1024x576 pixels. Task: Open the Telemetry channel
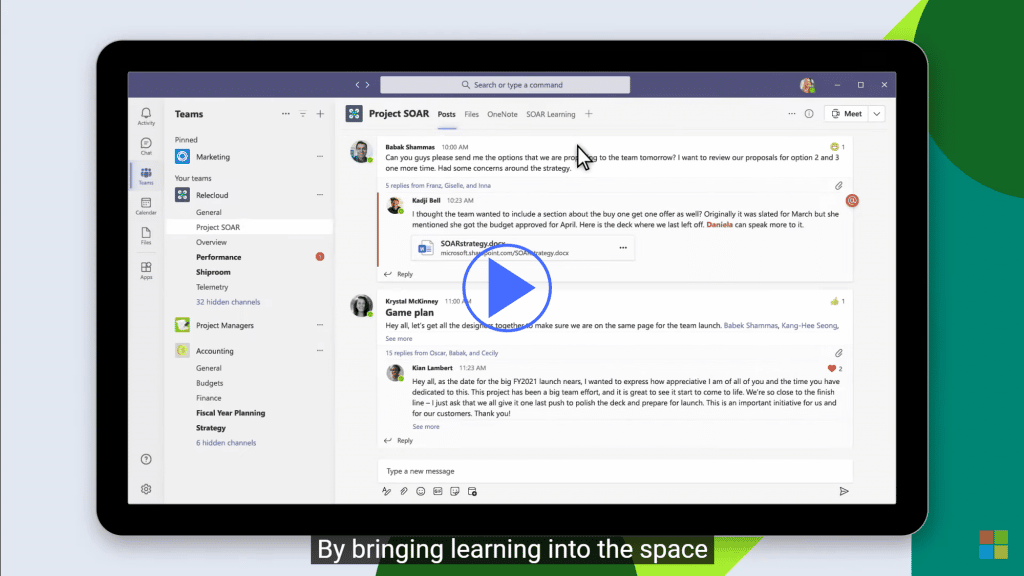pos(212,287)
